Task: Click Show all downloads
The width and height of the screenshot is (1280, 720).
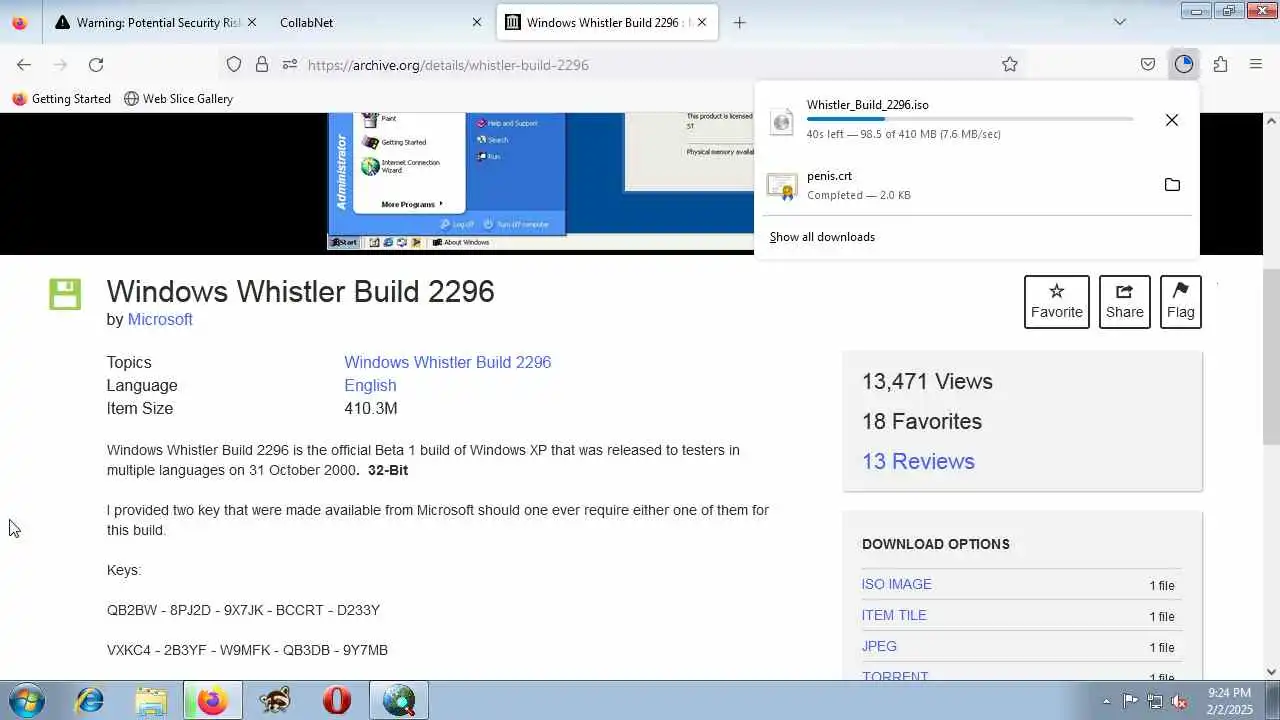Action: pos(822,237)
